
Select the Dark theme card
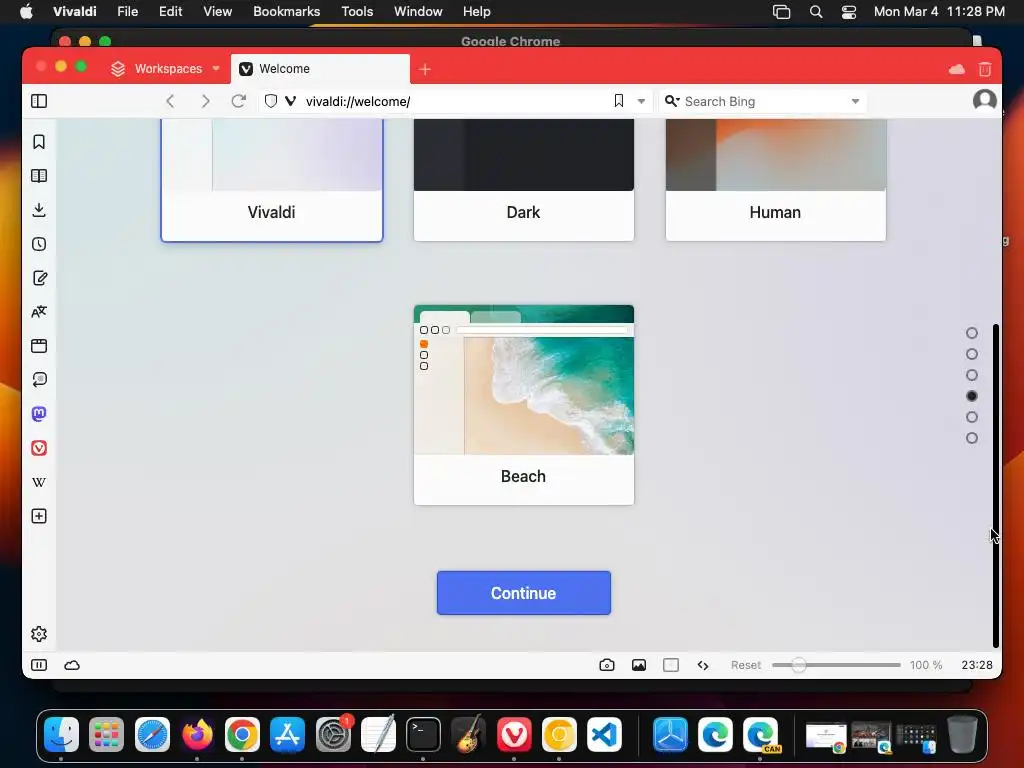[x=524, y=180]
